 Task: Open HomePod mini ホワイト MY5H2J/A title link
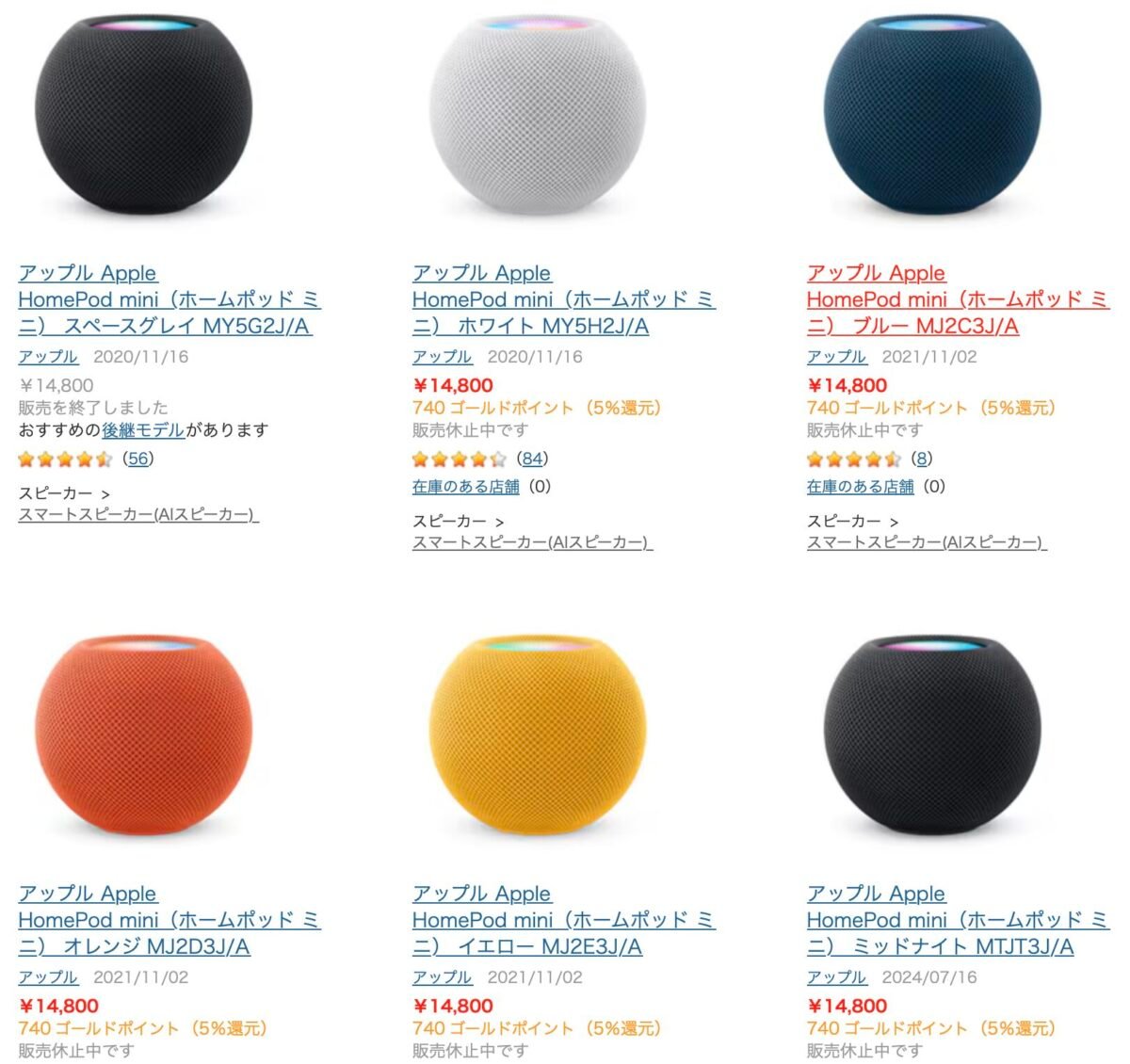click(x=564, y=299)
